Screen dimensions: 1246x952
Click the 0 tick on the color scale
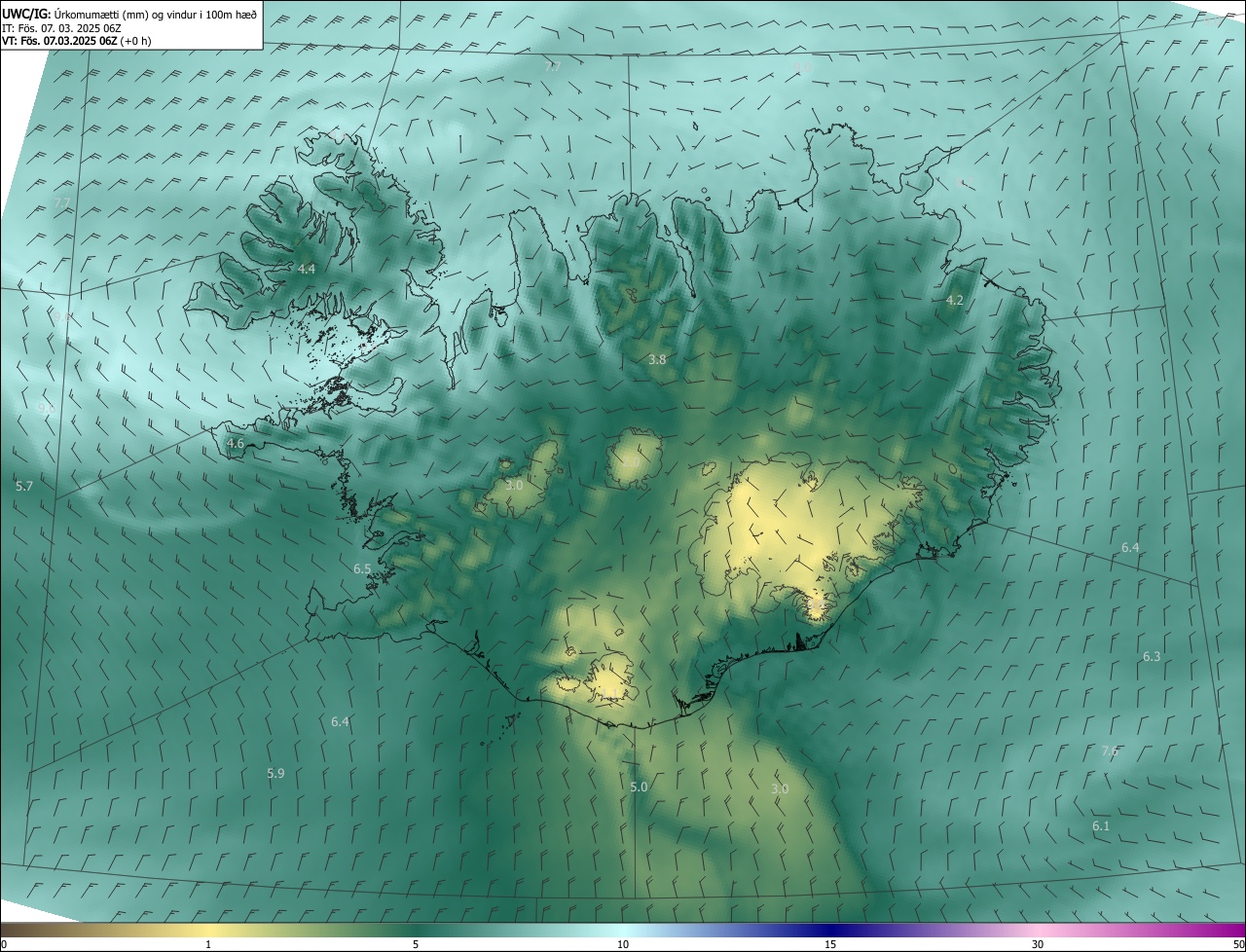point(4,945)
